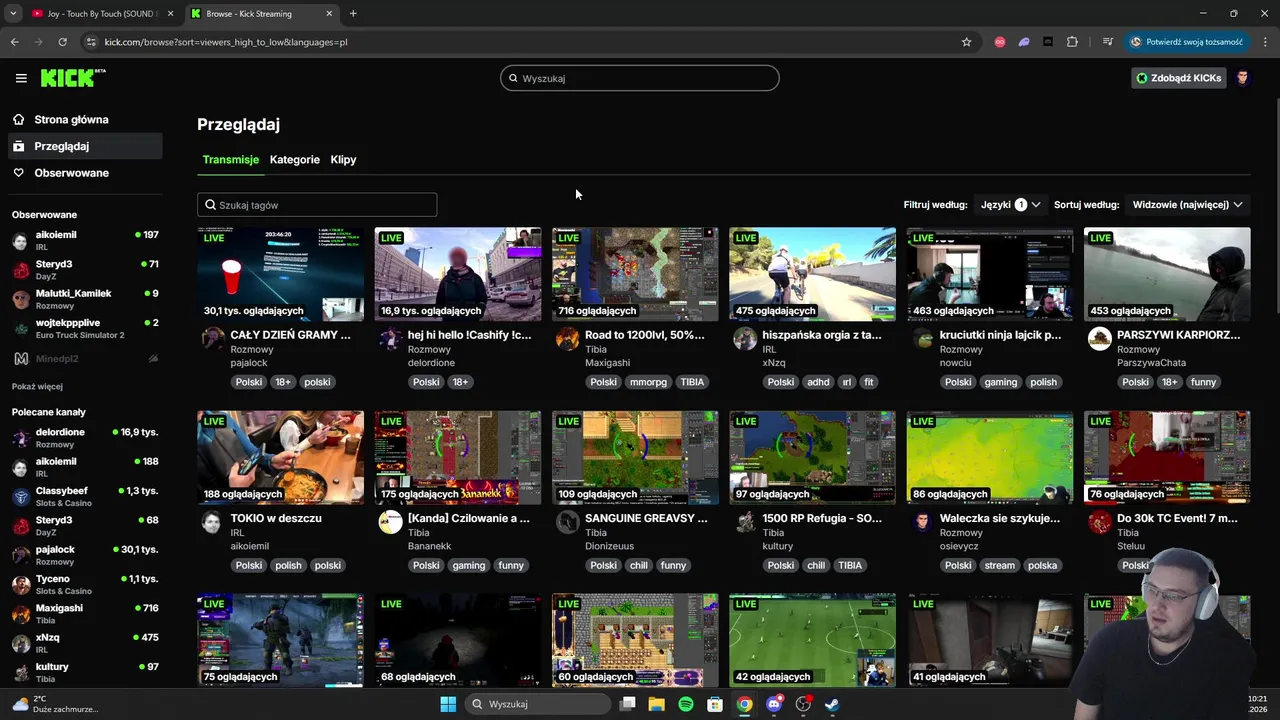Viewport: 1280px width, 720px height.
Task: Switch to the Klipy tab
Action: pyautogui.click(x=343, y=160)
